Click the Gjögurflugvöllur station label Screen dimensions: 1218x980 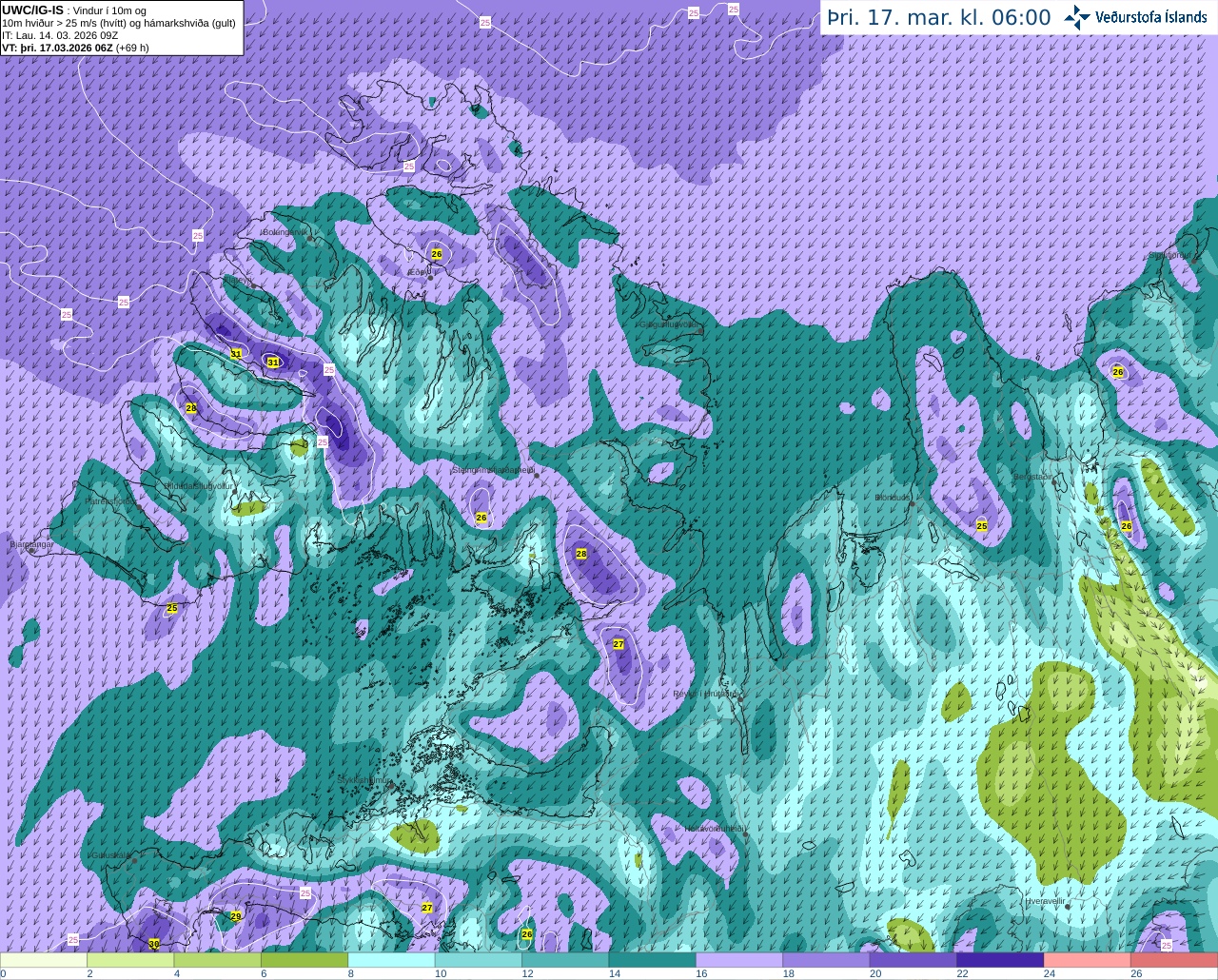(669, 324)
